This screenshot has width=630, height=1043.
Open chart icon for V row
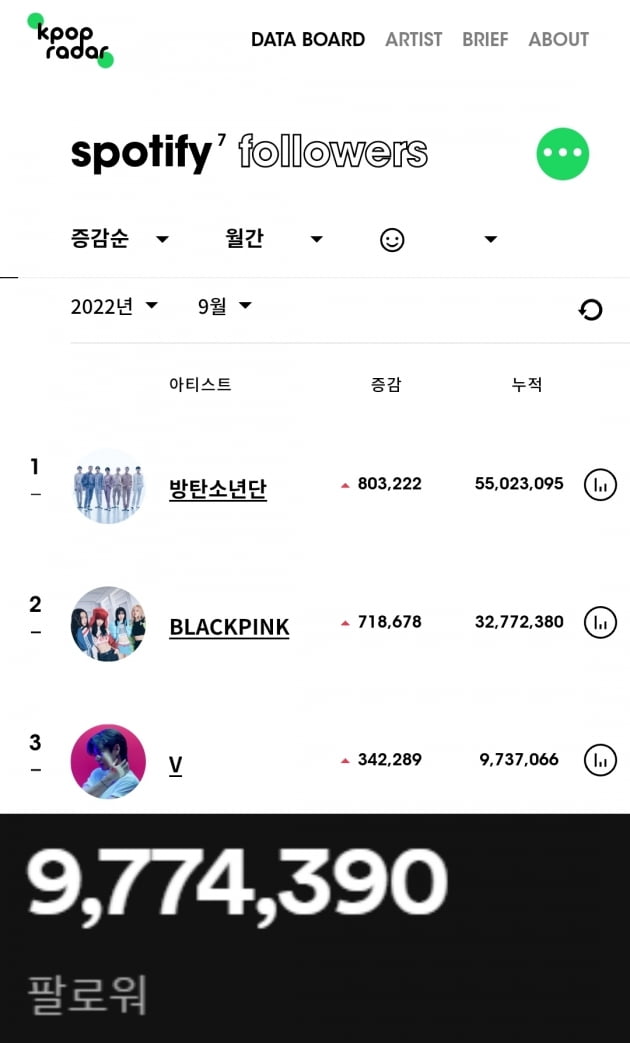point(600,760)
